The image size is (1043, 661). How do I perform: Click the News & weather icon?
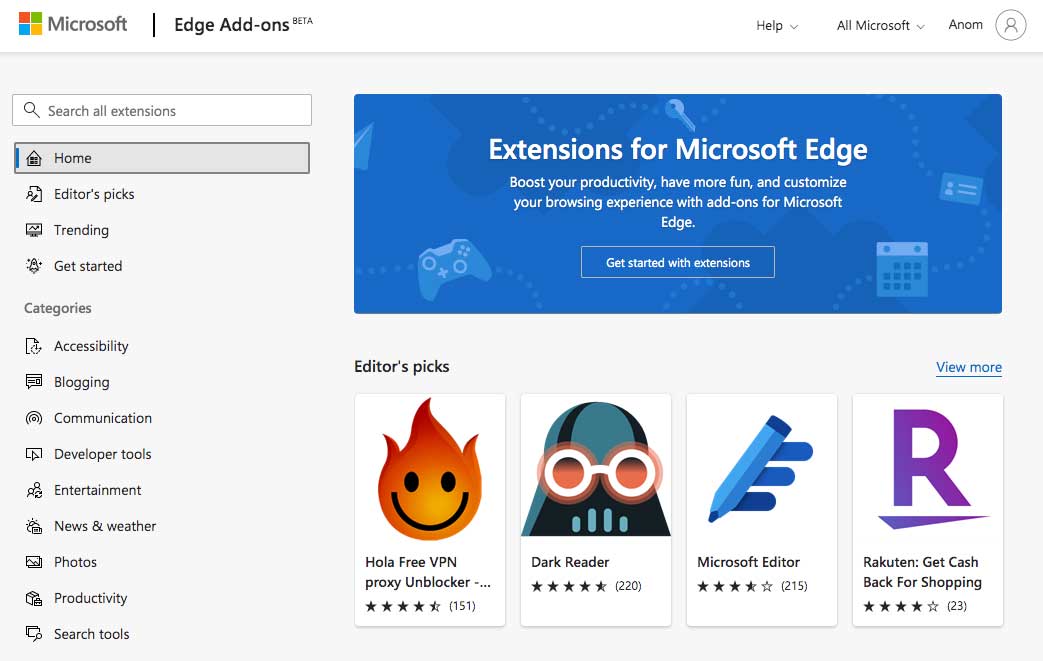click(x=34, y=526)
